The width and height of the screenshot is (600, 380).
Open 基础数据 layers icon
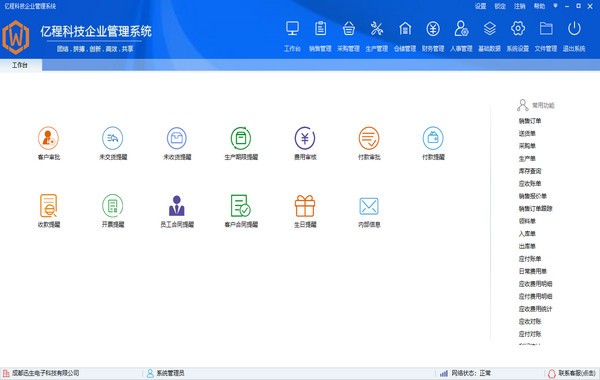(489, 29)
